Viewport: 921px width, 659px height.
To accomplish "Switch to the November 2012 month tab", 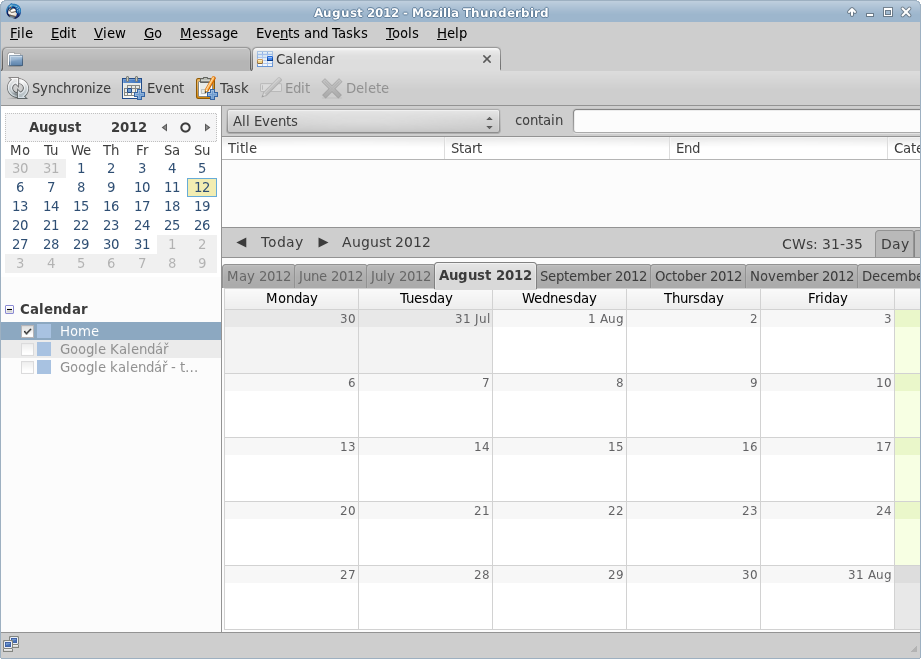I will (802, 276).
